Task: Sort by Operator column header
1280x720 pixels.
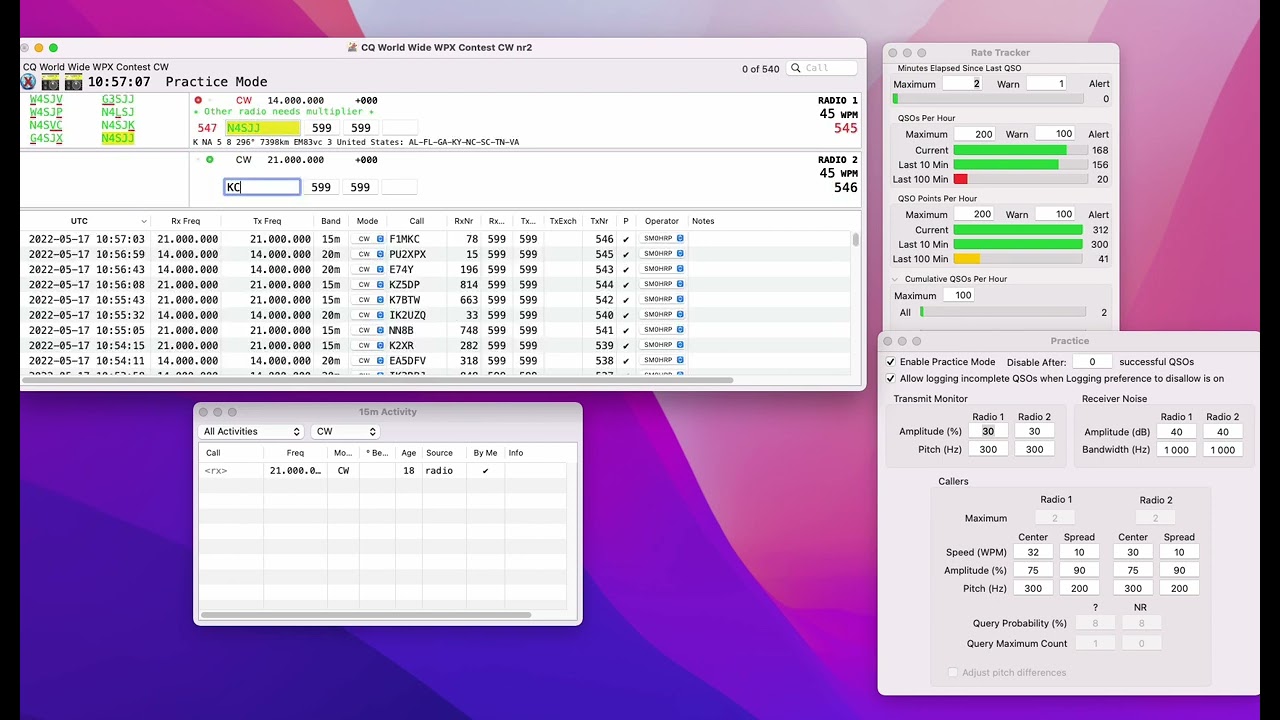Action: tap(661, 221)
